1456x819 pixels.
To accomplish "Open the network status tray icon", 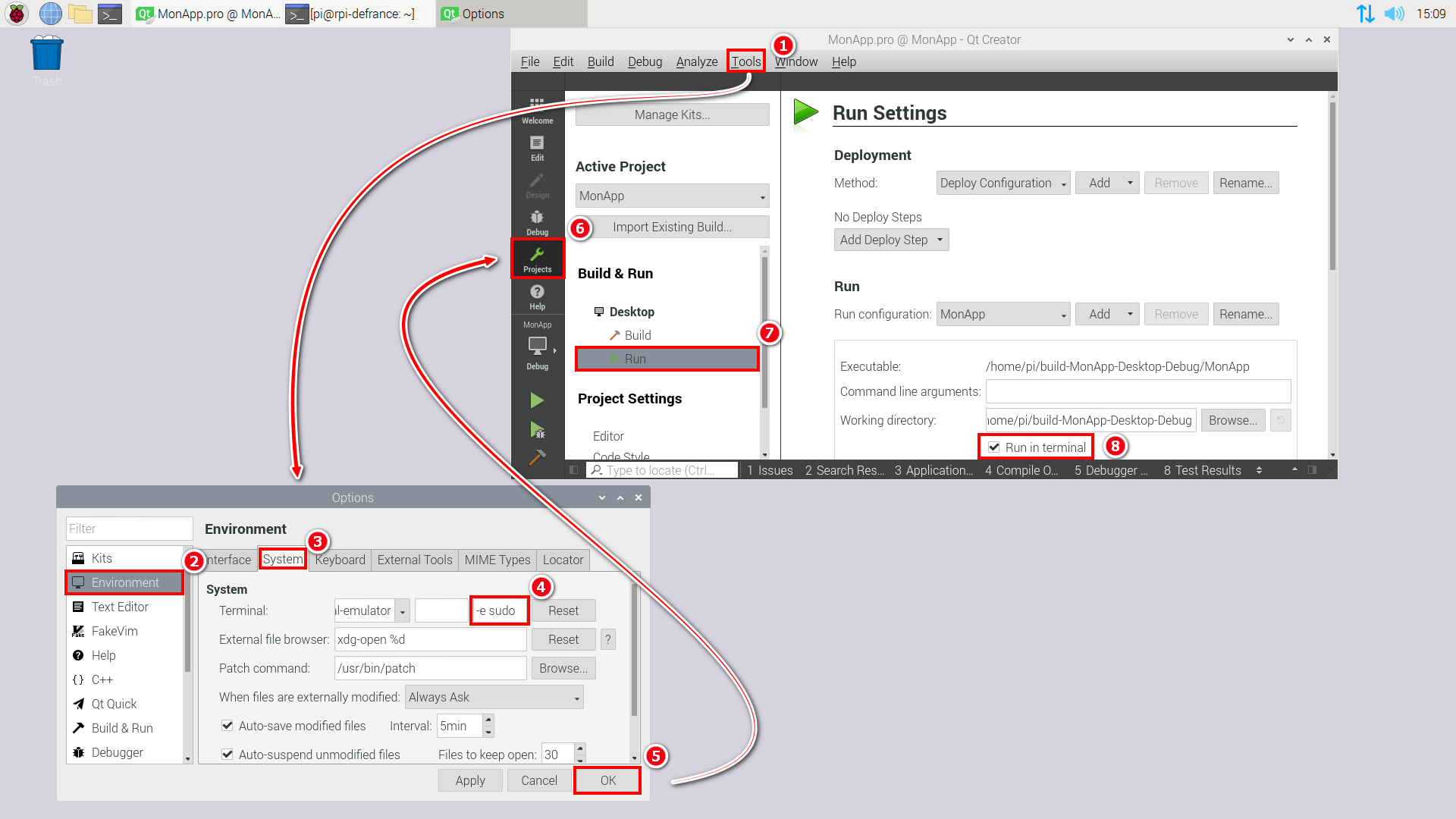I will pos(1365,14).
